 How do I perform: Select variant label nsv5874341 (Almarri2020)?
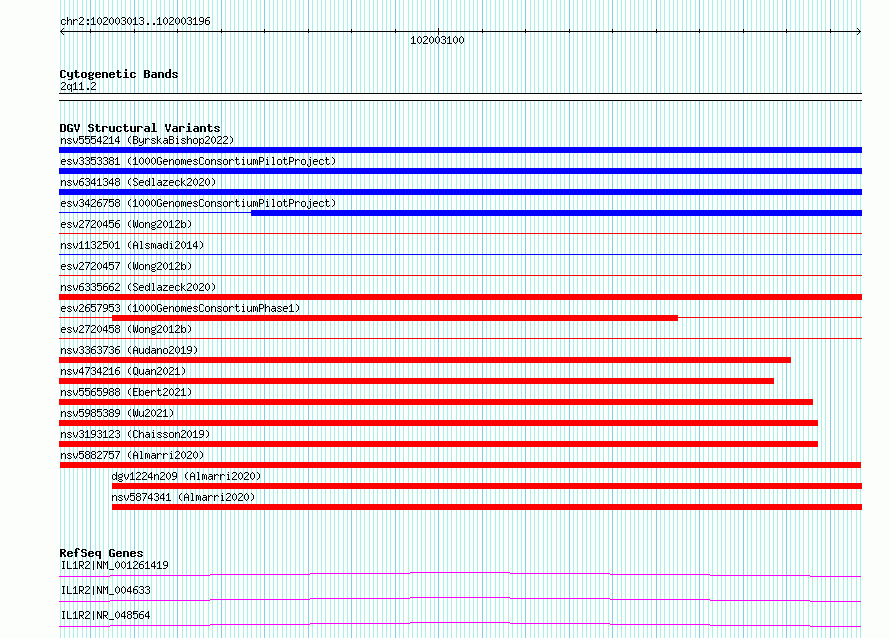[x=183, y=497]
